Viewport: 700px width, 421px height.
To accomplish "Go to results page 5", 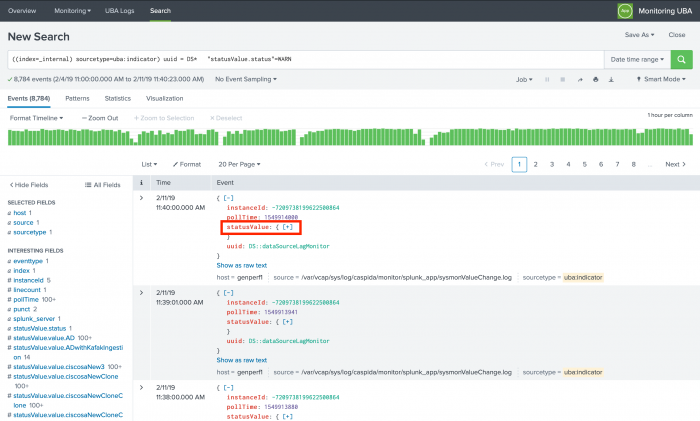I will (584, 164).
